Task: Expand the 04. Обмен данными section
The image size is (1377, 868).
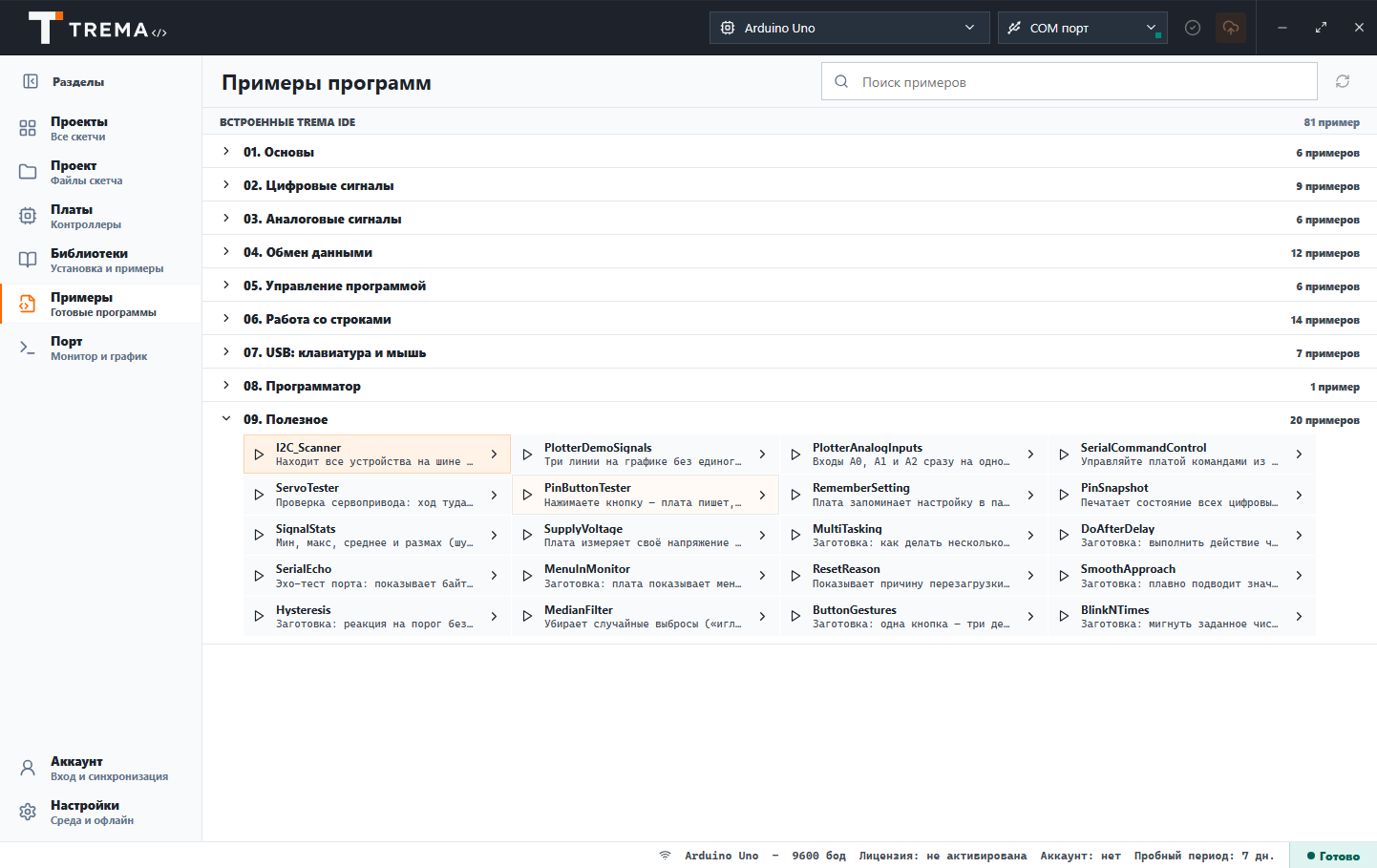Action: (789, 252)
